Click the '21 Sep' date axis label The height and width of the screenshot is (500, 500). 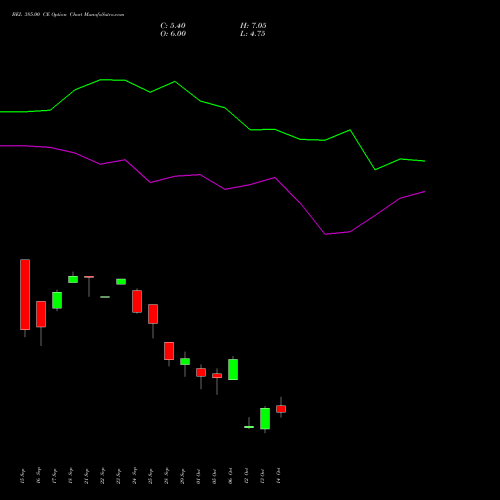(x=86, y=476)
